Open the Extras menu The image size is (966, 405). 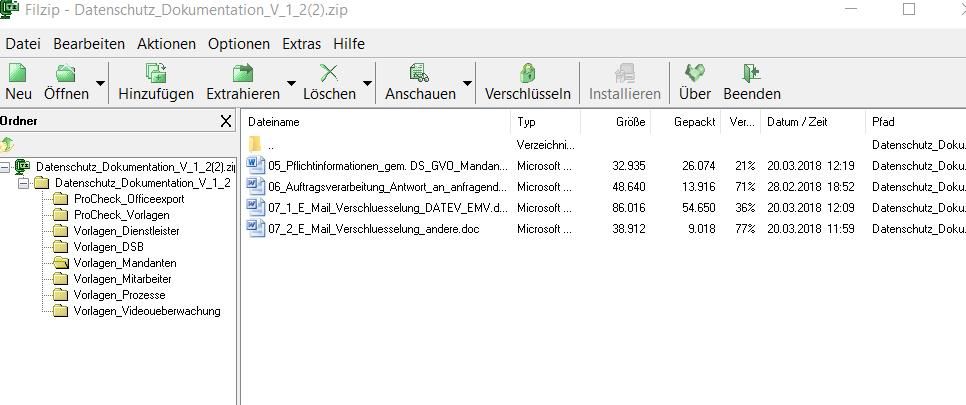[301, 44]
